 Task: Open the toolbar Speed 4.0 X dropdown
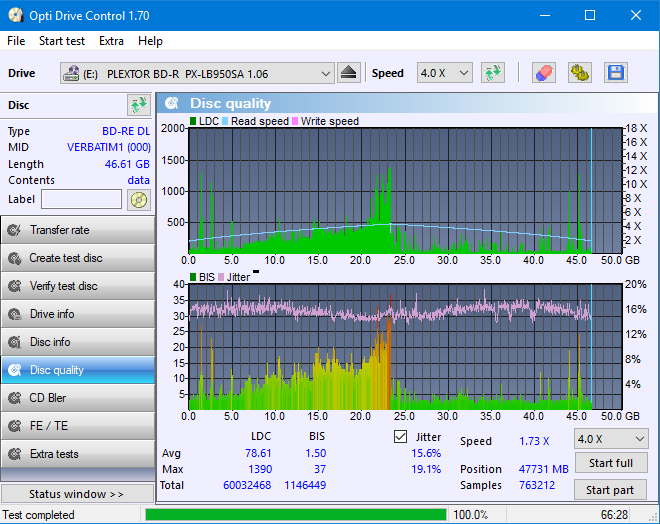[444, 73]
